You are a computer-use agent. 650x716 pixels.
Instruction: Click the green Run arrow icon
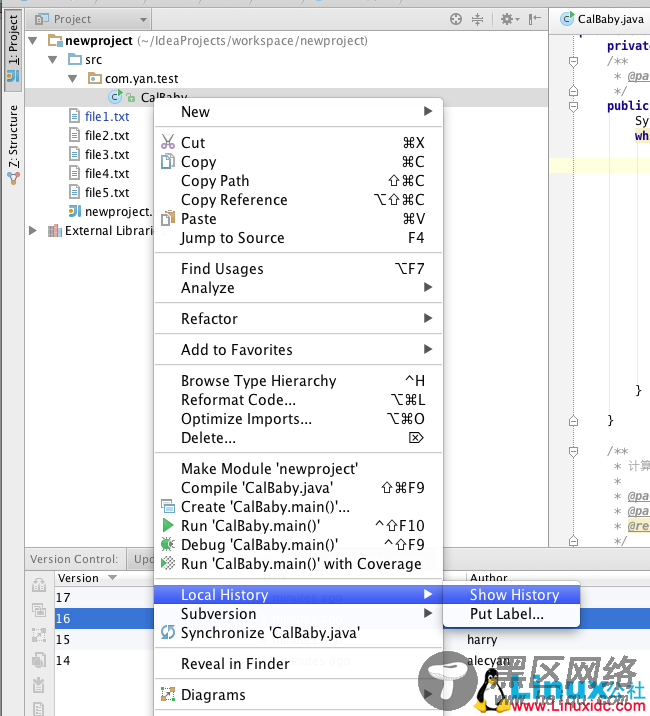168,525
